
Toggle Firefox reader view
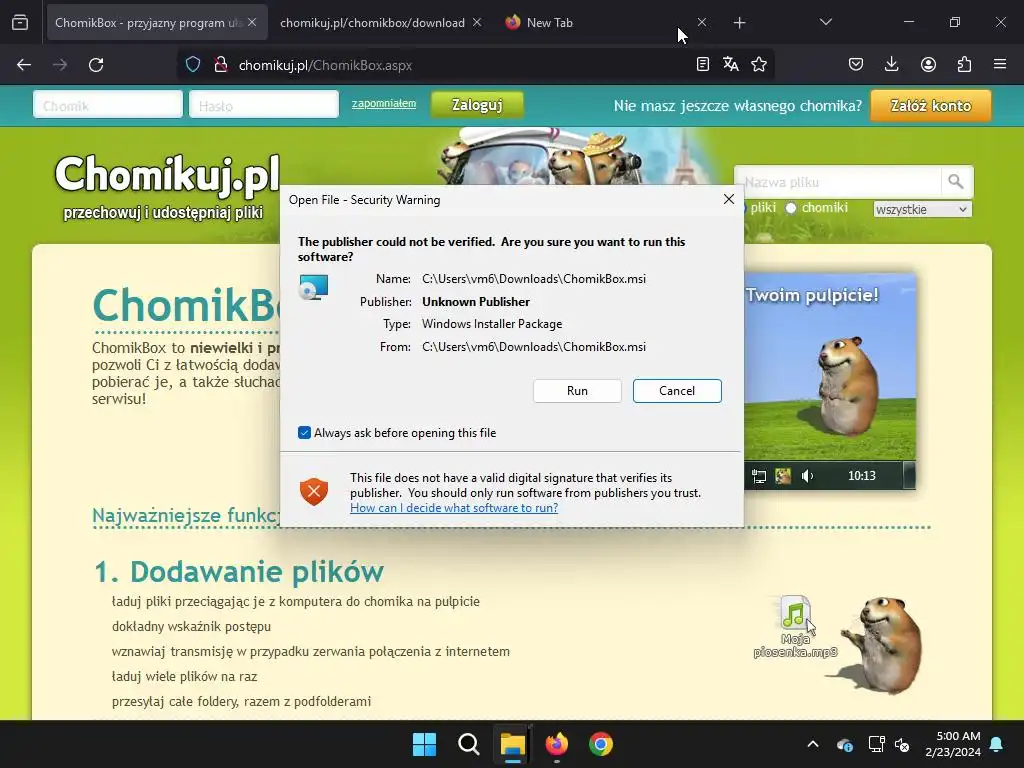[x=703, y=65]
